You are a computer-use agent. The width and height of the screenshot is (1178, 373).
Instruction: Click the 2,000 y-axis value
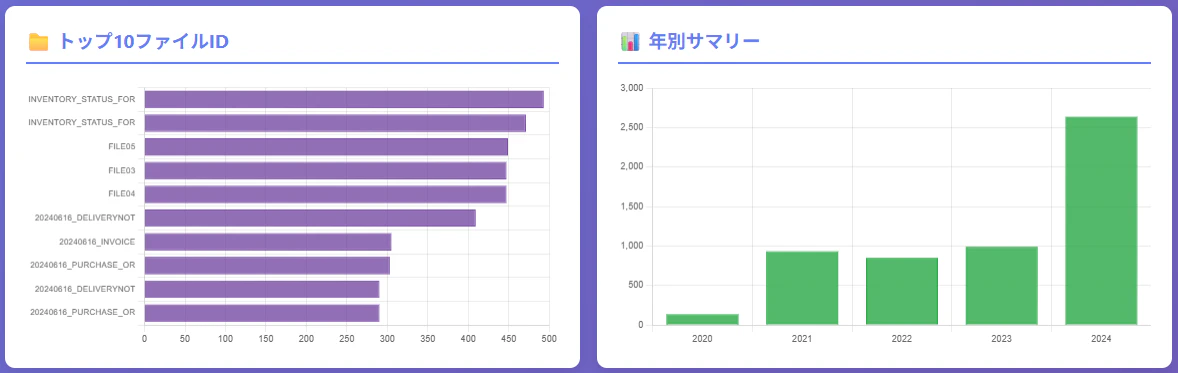pyautogui.click(x=632, y=167)
